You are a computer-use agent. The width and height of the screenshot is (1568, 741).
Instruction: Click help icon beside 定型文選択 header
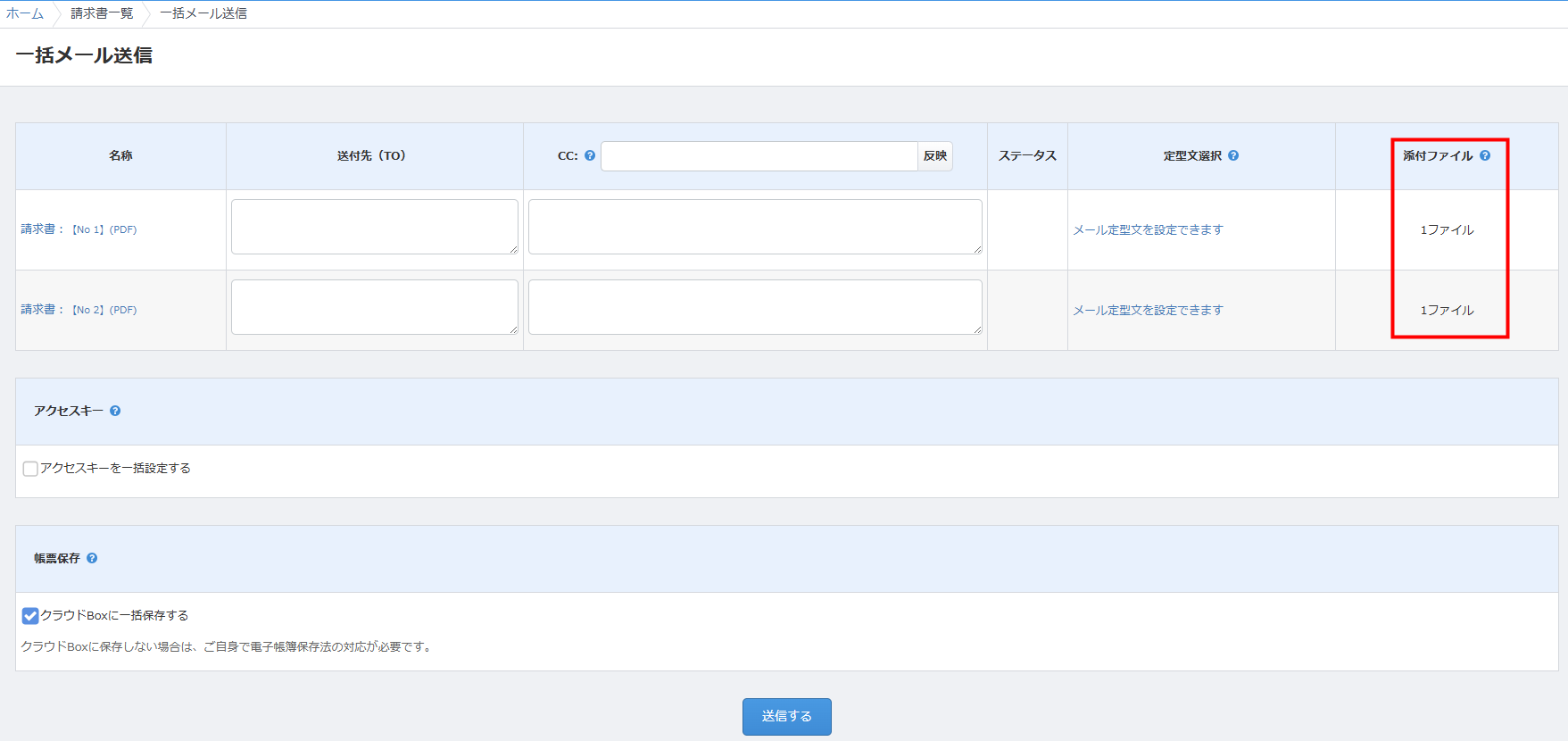(1233, 155)
